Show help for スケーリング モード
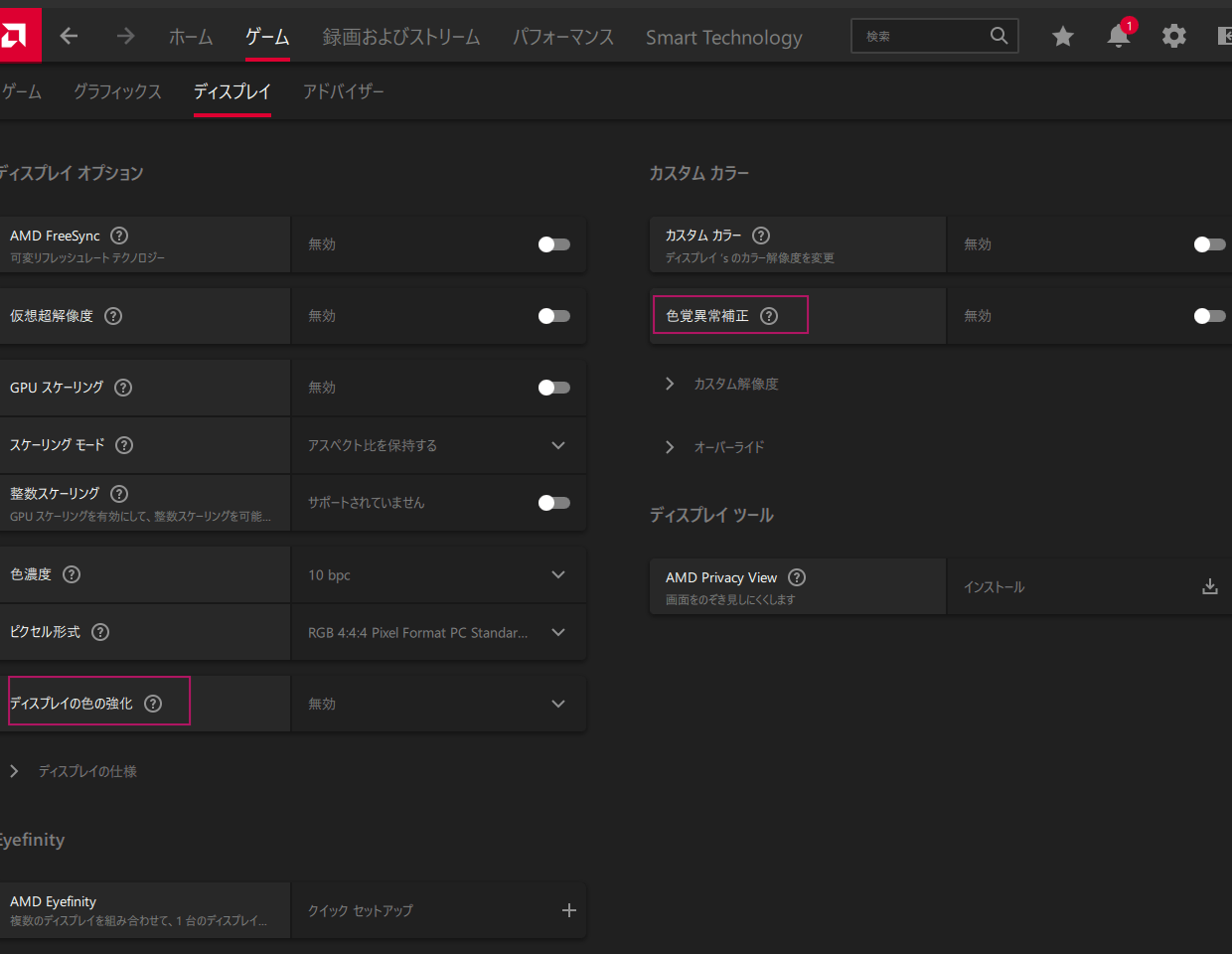Viewport: 1232px width, 954px height. coord(124,445)
